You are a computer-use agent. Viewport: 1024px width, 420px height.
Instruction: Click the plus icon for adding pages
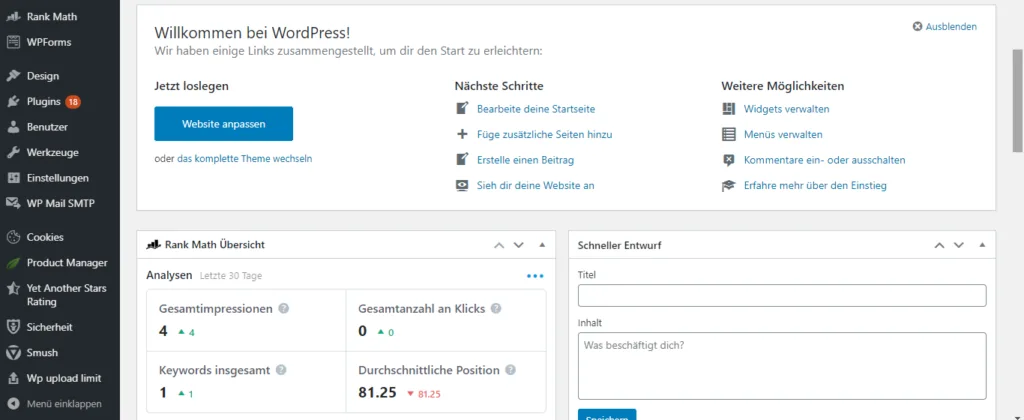pos(462,135)
